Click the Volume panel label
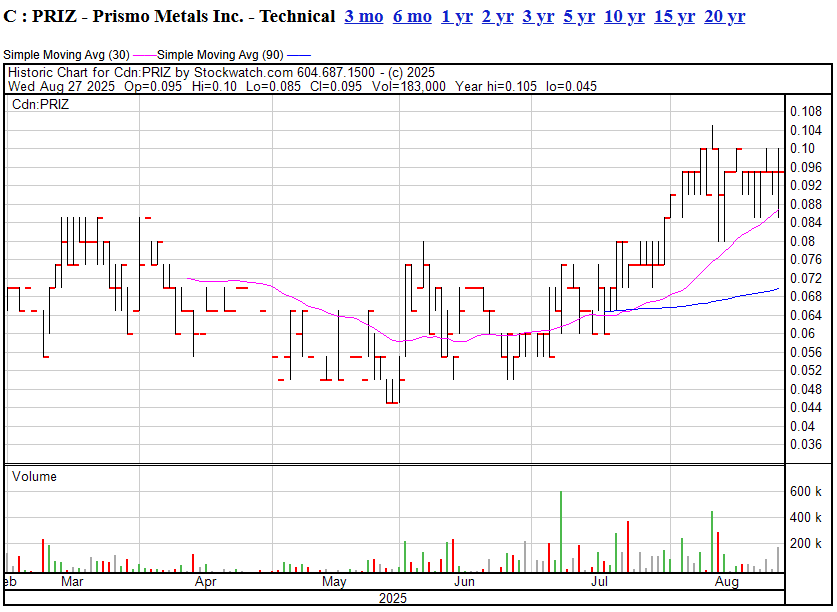The height and width of the screenshot is (612, 837). (x=34, y=476)
